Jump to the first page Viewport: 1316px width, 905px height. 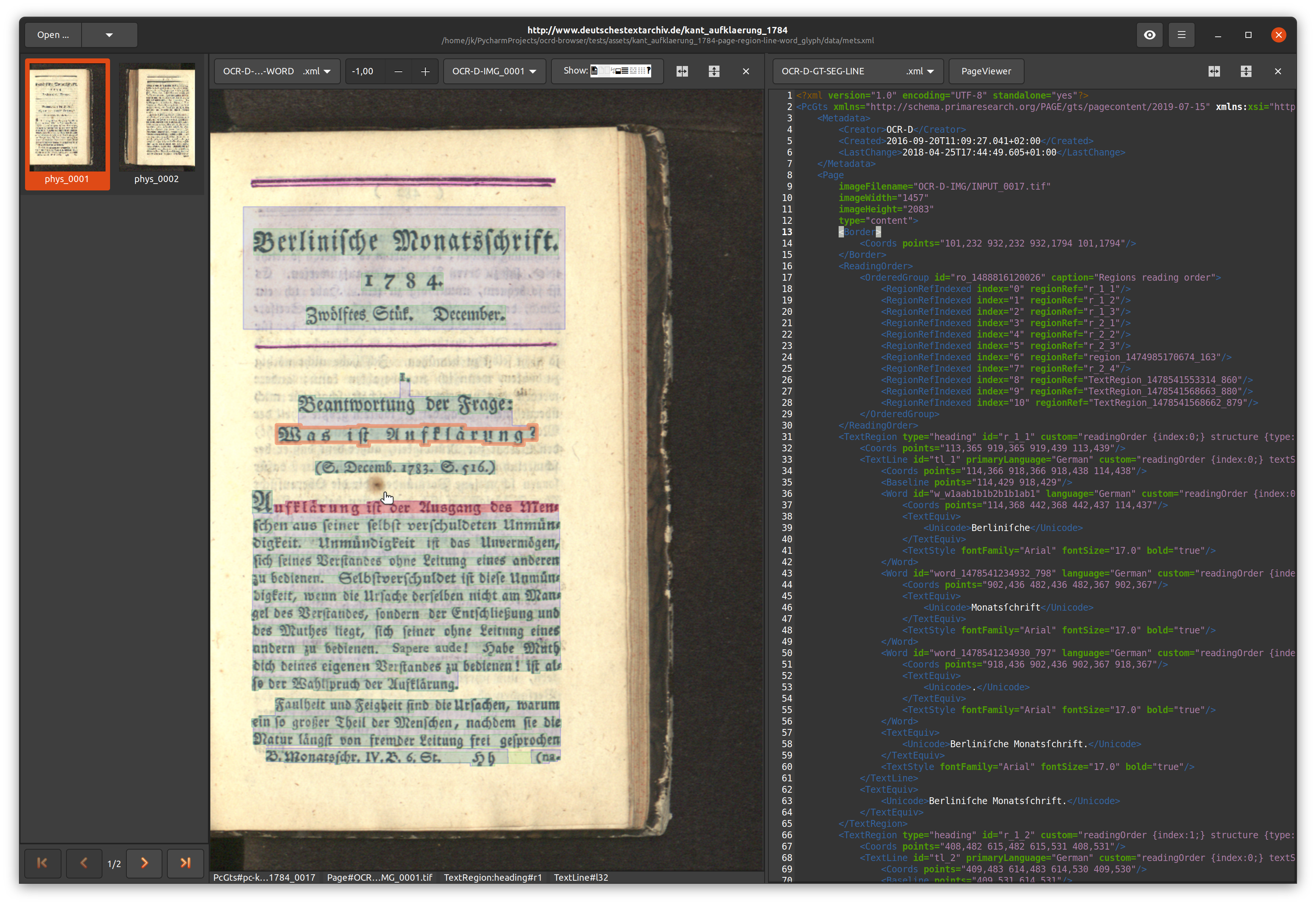[43, 863]
